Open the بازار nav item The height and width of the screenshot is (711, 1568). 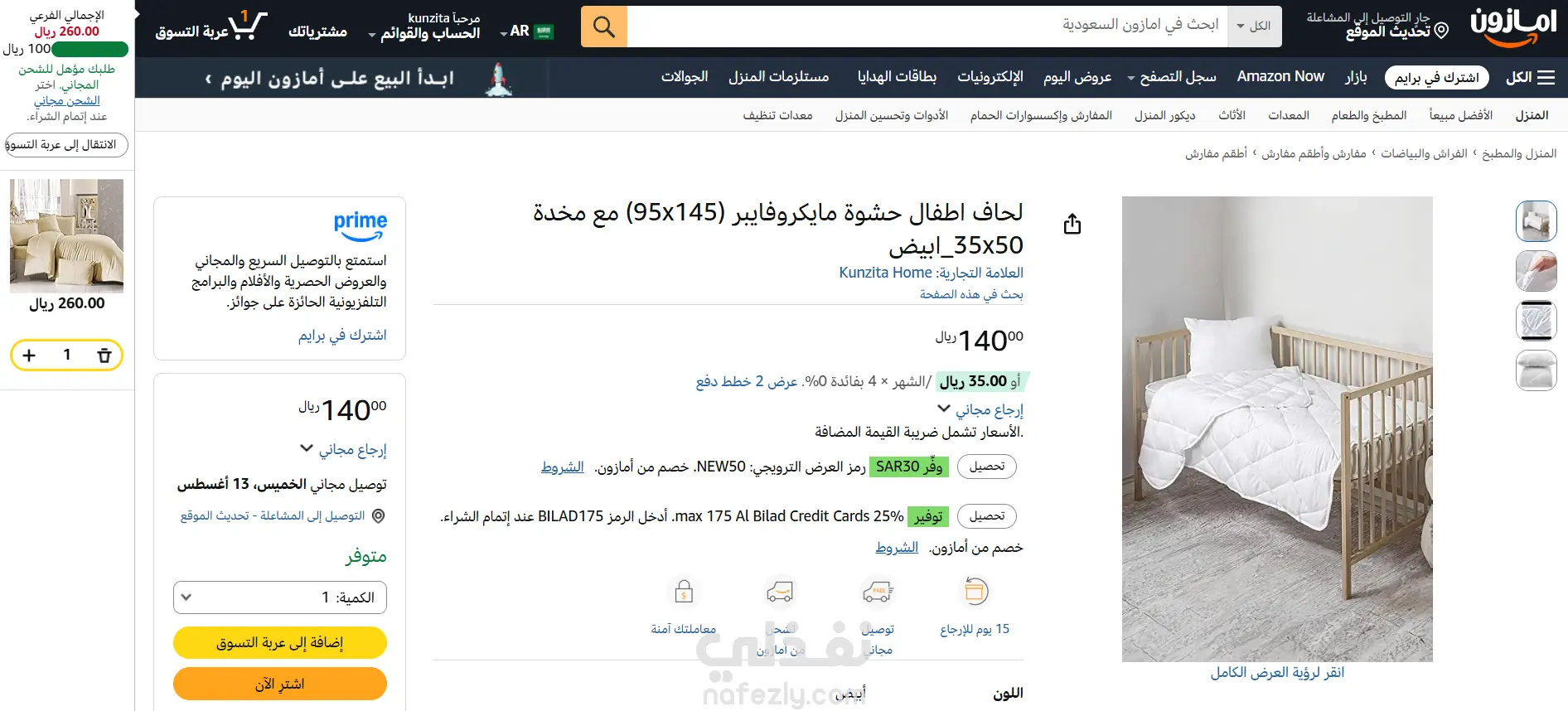(1356, 77)
